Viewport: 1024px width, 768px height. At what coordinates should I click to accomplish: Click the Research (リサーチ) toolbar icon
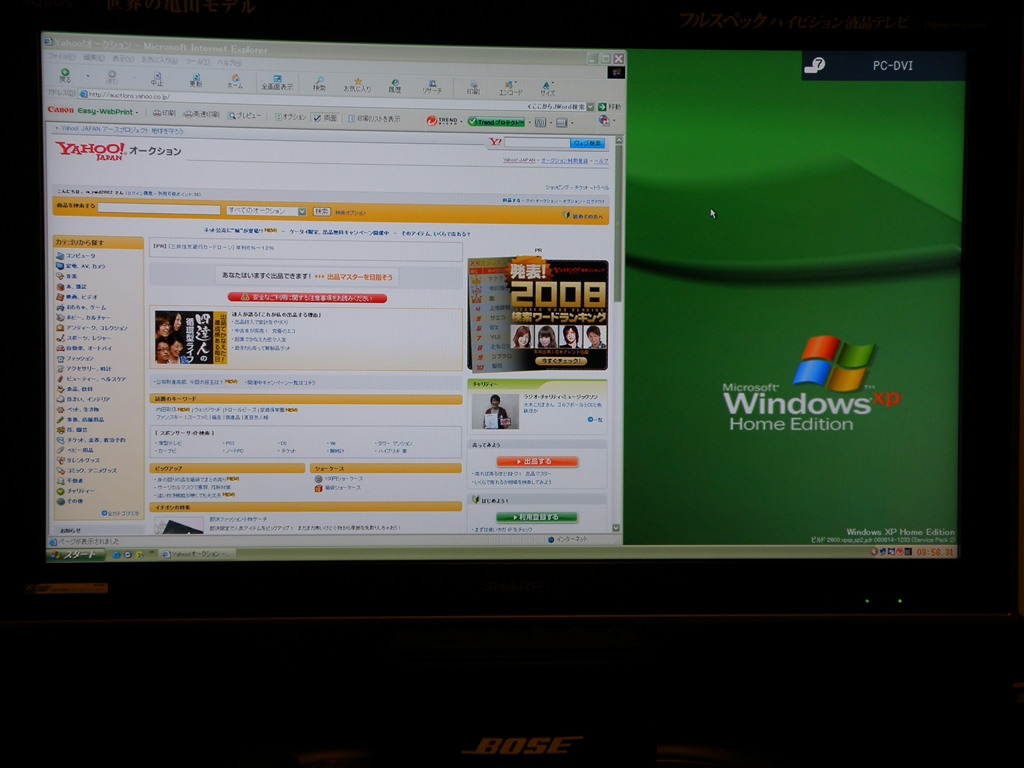pos(432,87)
